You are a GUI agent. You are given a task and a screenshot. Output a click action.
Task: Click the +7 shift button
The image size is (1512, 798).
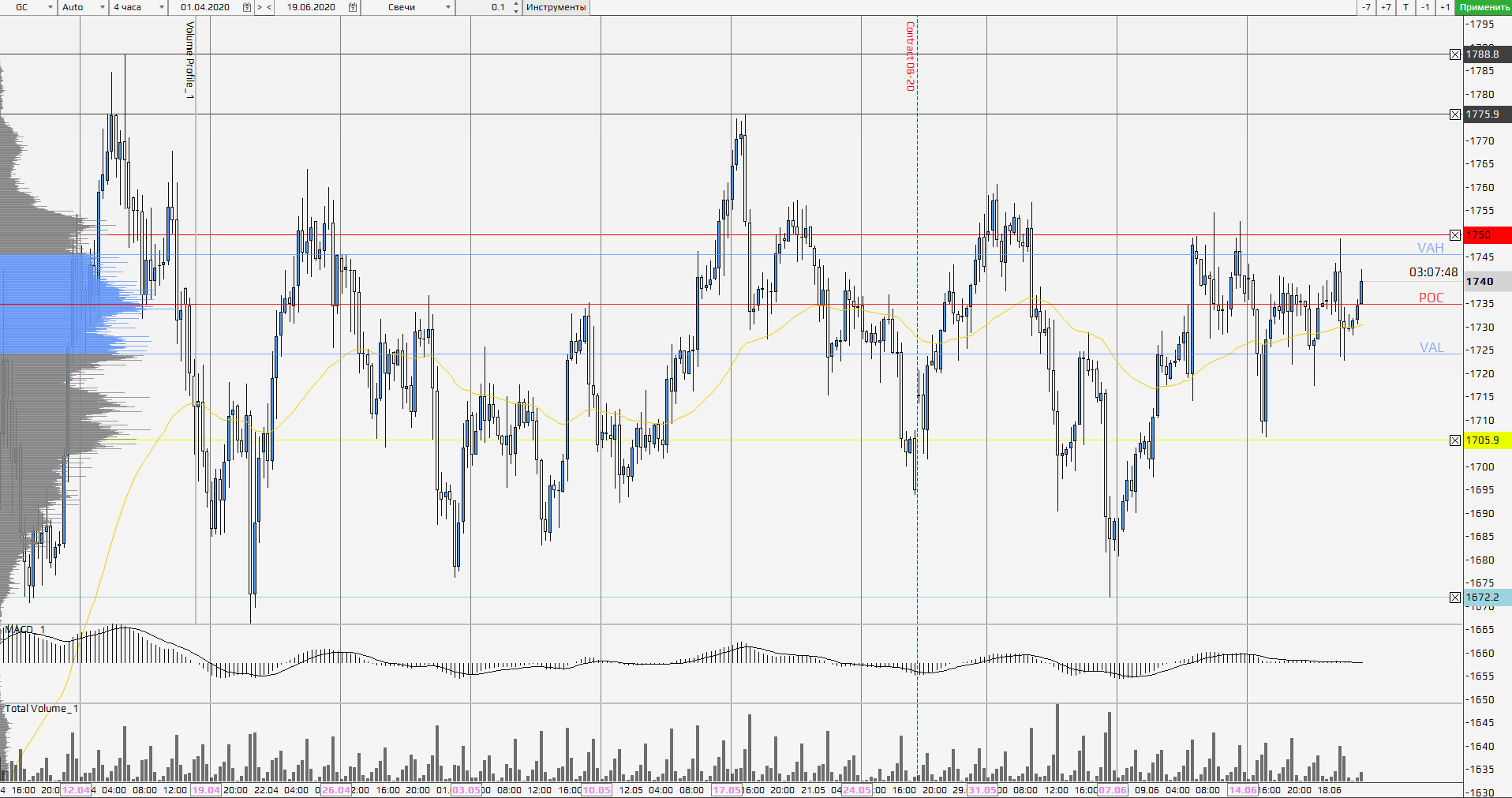[1386, 7]
